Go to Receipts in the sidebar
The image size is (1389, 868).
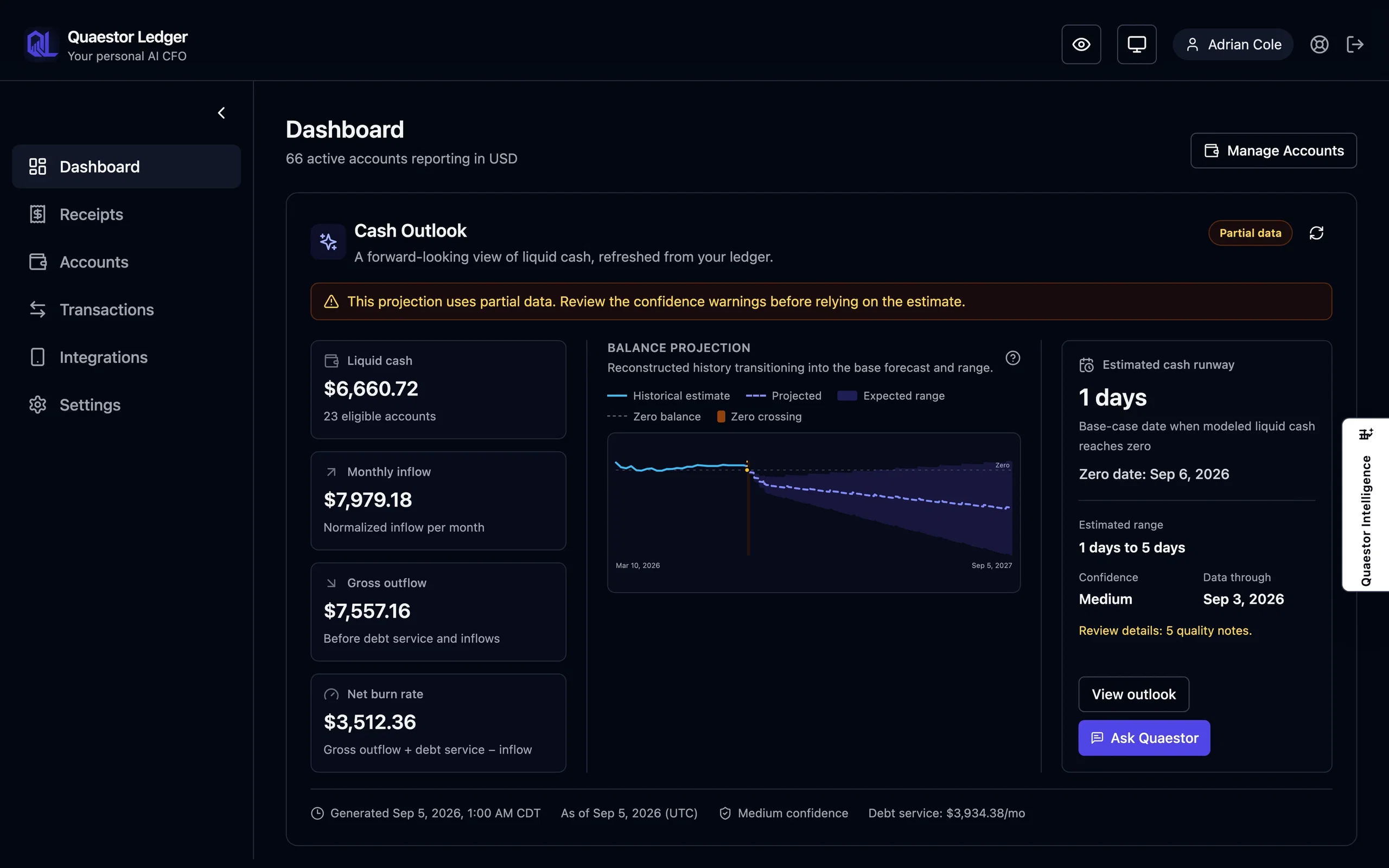coord(126,214)
